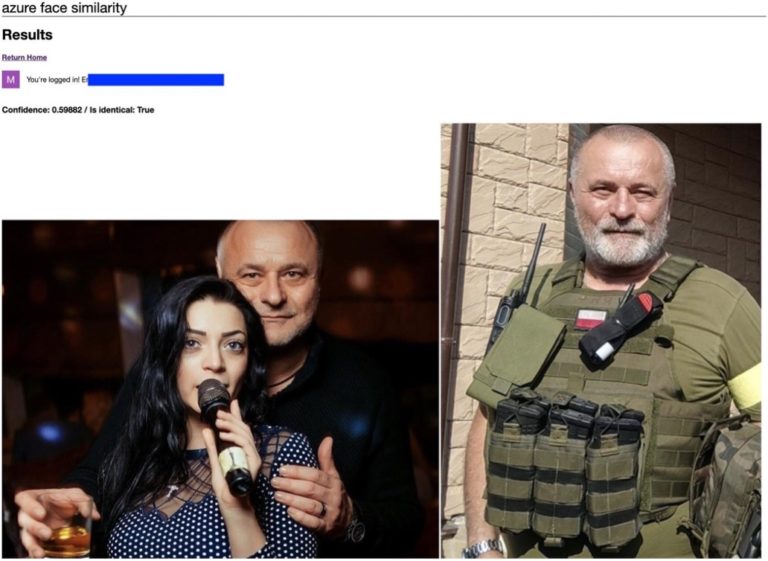Select the Results heading
The height and width of the screenshot is (561, 768).
pyautogui.click(x=27, y=35)
